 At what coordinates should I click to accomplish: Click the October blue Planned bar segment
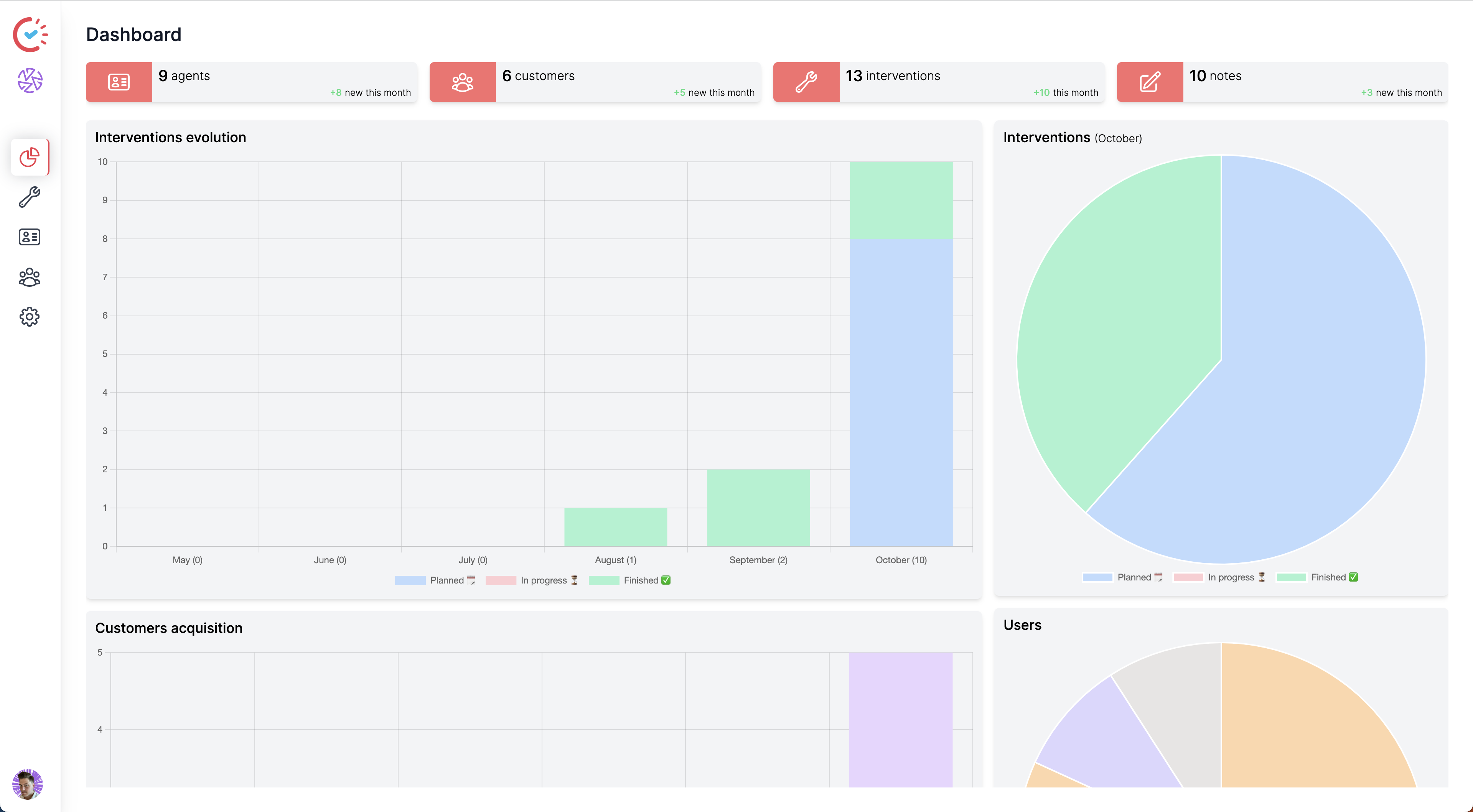[901, 393]
